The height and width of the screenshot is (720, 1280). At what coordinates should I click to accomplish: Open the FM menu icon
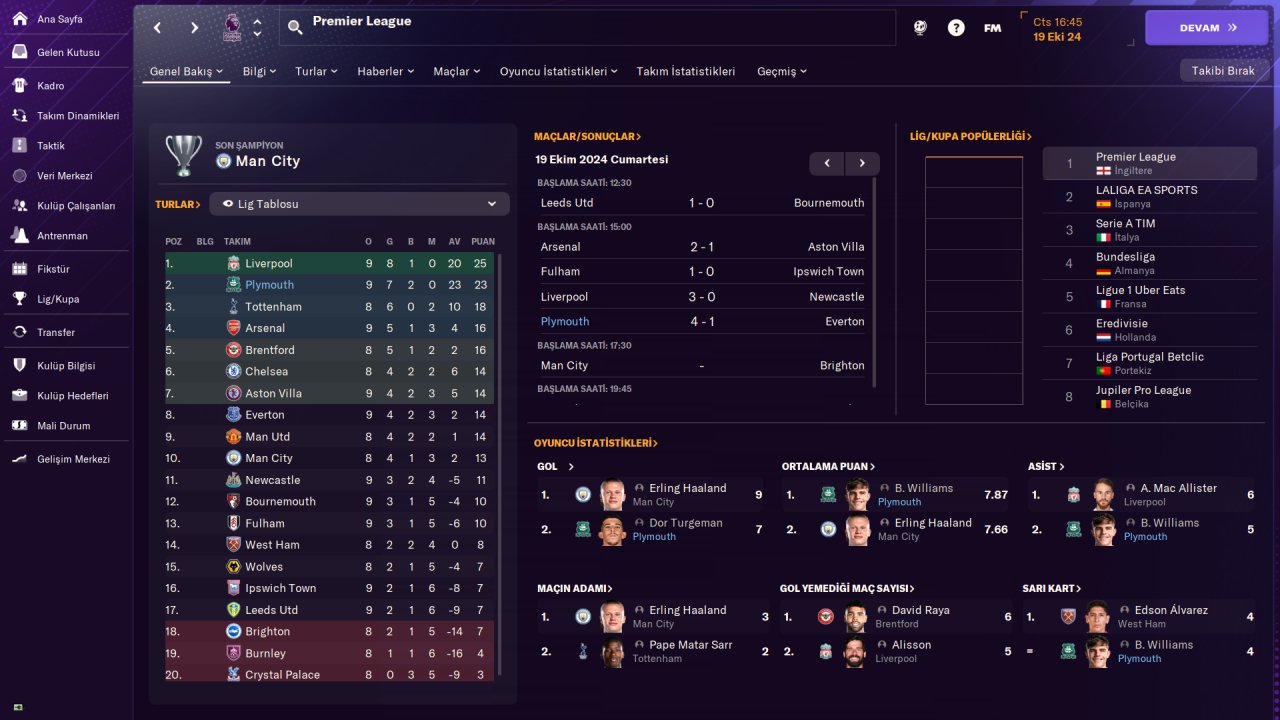click(x=992, y=28)
